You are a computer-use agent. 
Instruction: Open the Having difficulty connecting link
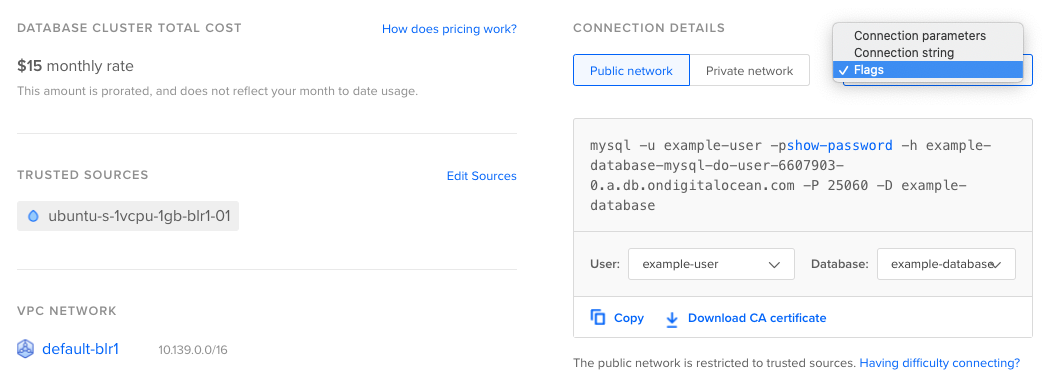click(940, 363)
